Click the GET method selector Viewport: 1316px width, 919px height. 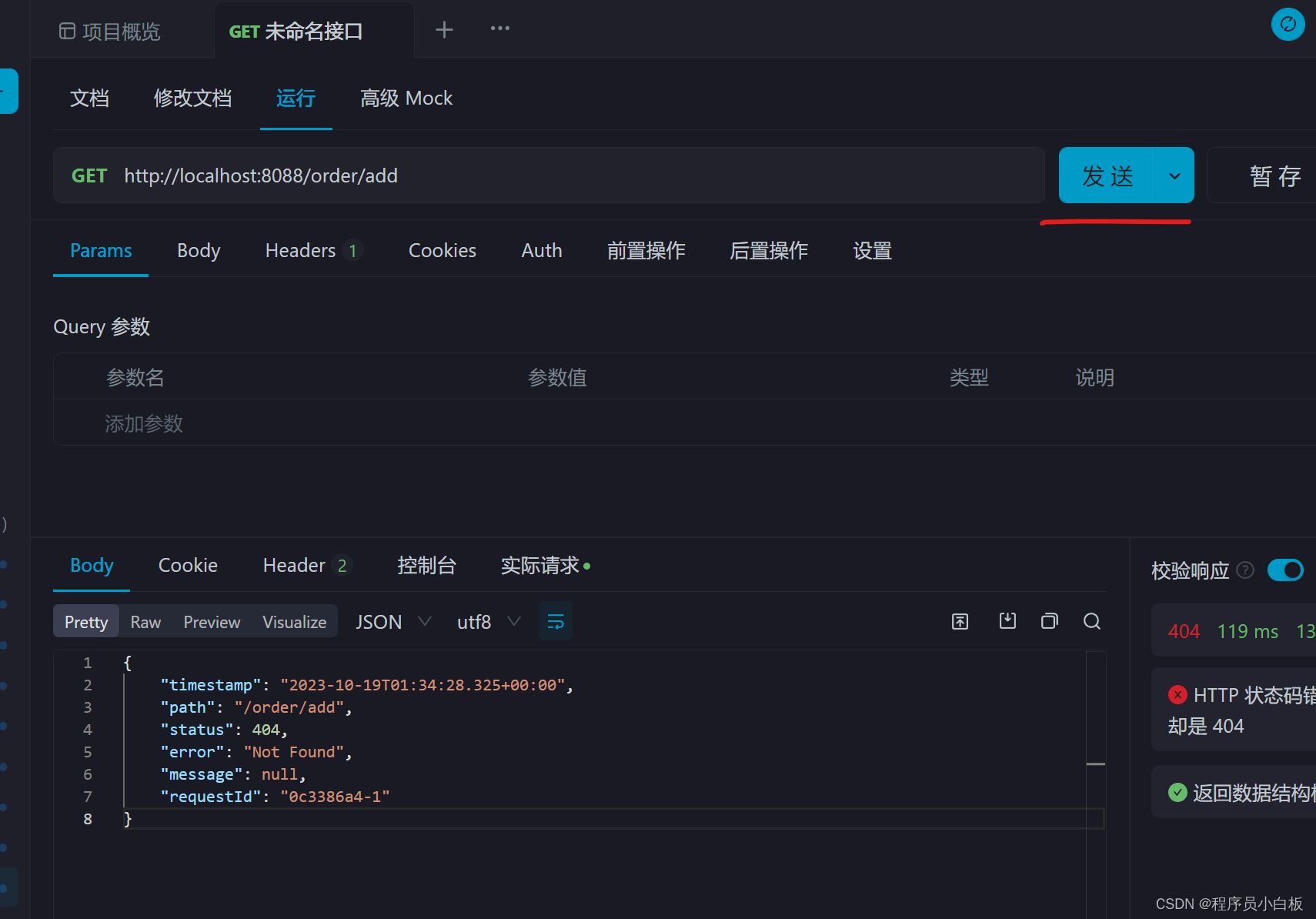pos(89,175)
